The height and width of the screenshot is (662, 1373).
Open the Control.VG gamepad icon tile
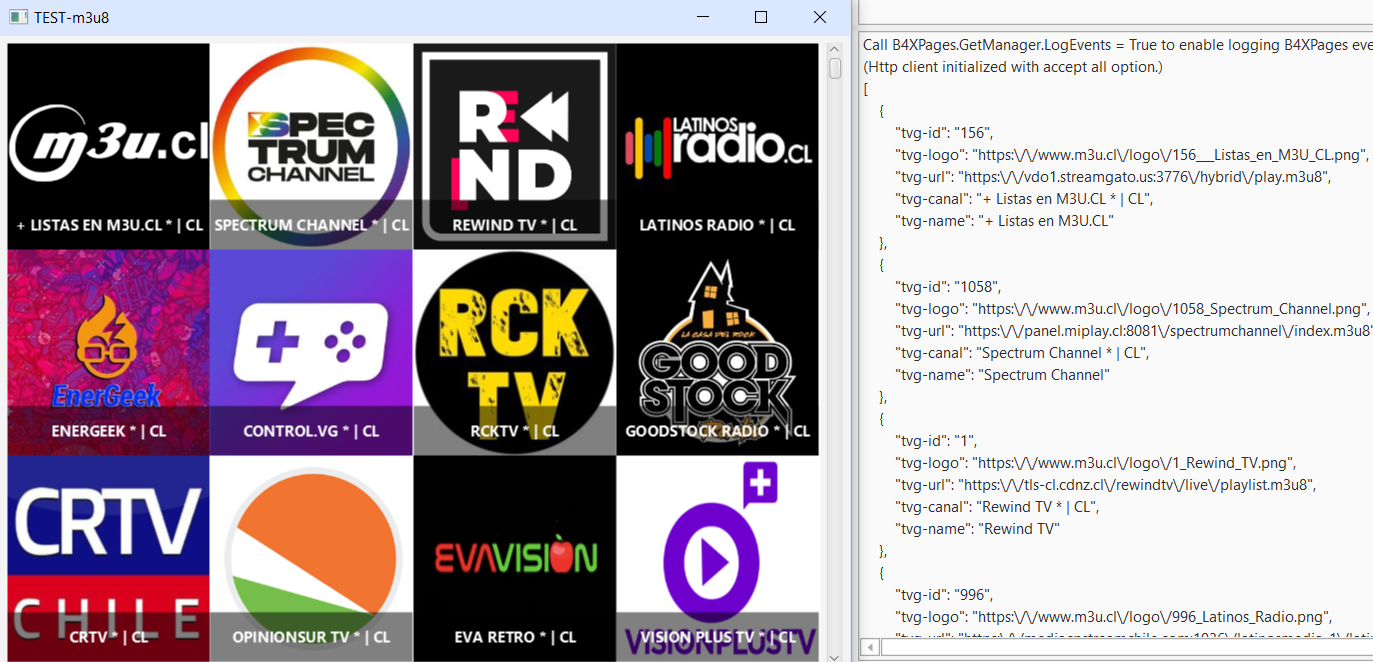point(311,352)
